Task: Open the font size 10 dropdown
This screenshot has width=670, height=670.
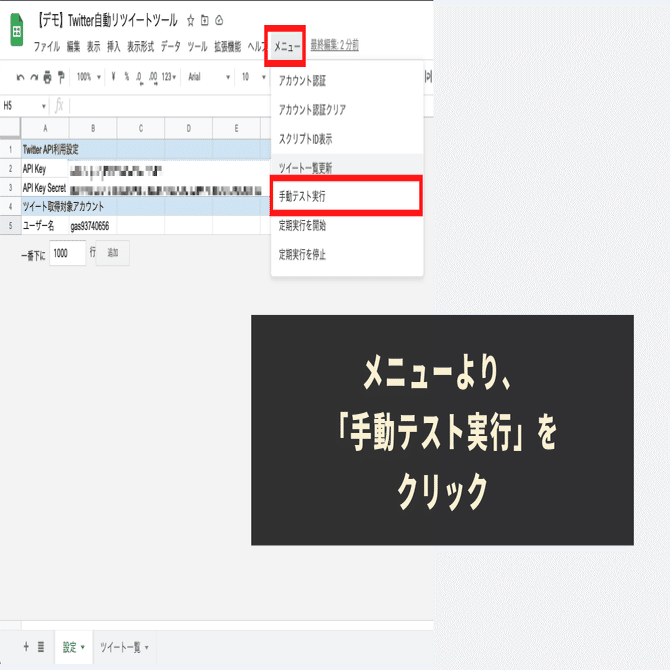Action: click(254, 77)
